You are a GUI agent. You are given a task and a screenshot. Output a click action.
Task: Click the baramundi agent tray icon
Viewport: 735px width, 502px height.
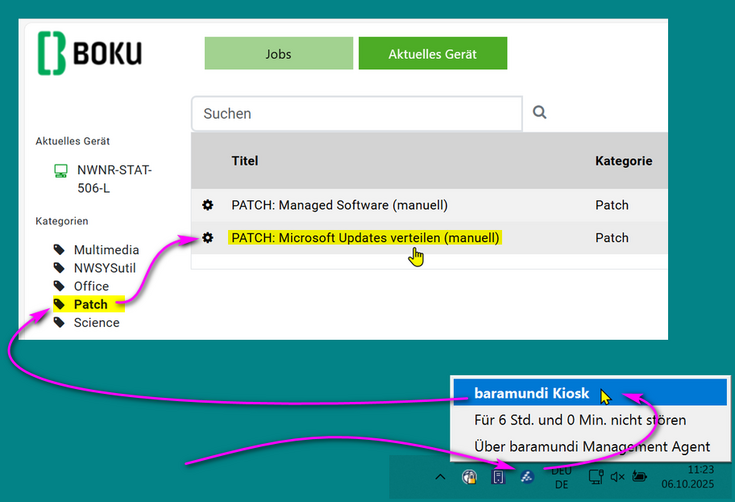pyautogui.click(x=527, y=477)
